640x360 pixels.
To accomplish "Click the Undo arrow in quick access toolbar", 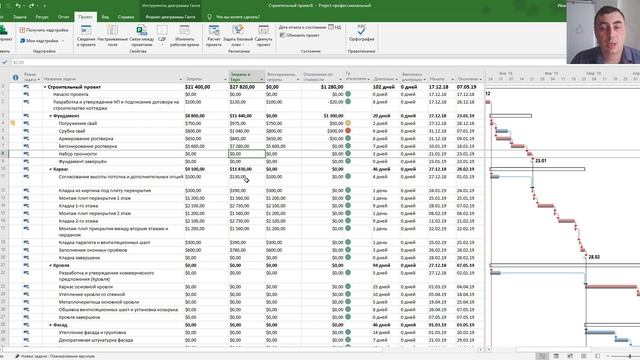I will tap(18, 6).
